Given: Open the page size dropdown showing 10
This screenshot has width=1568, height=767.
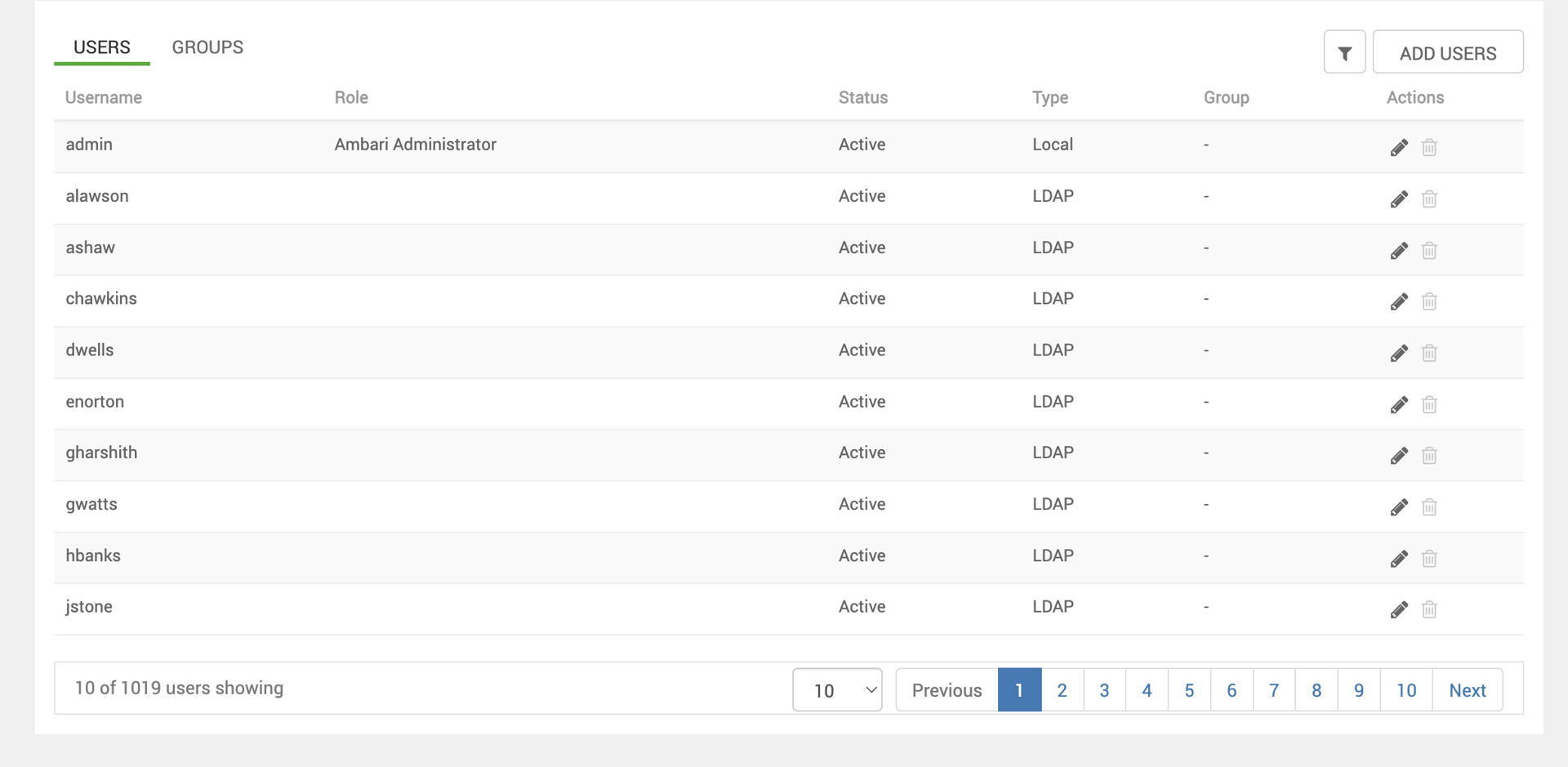Looking at the screenshot, I should 837,690.
